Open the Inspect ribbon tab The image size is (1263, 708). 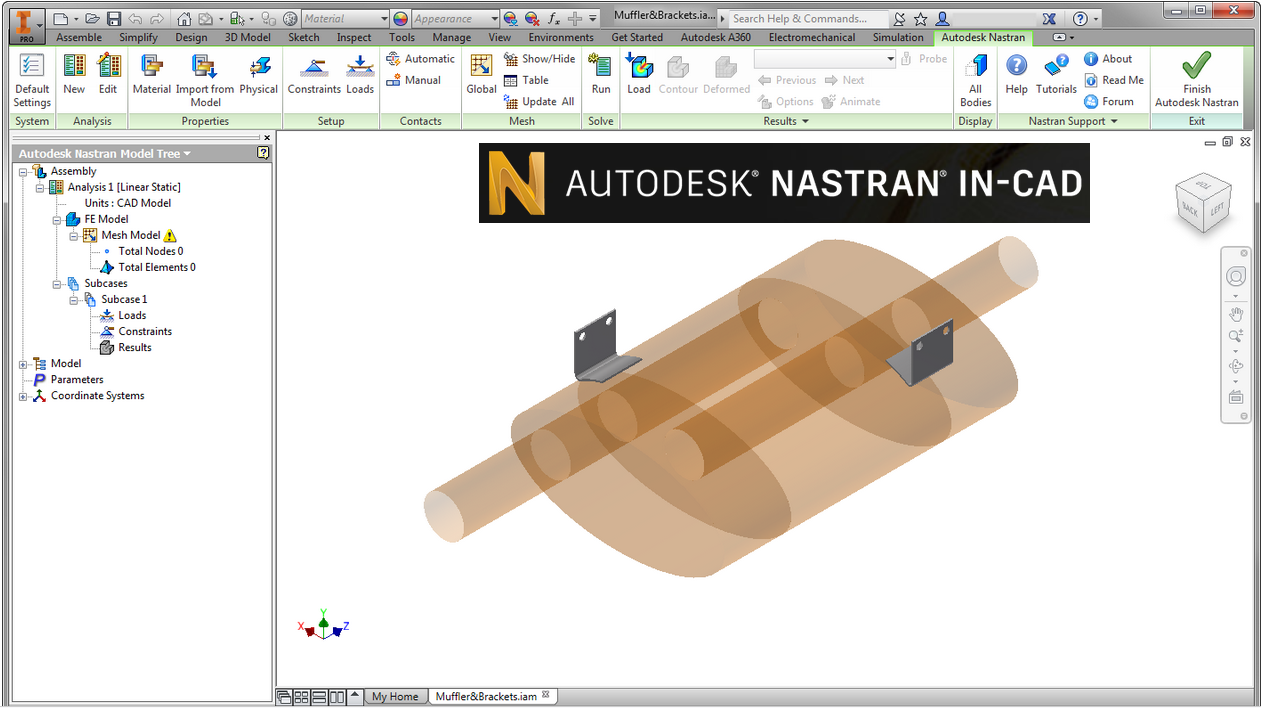tap(354, 38)
